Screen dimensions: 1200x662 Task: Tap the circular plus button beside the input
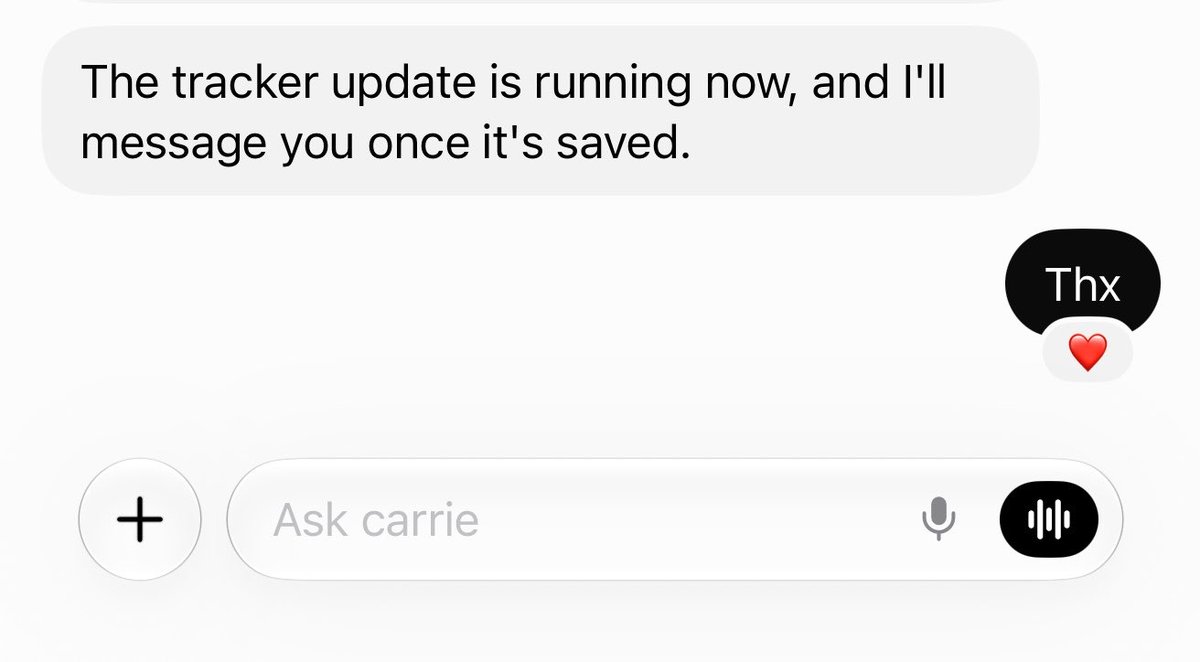click(140, 520)
